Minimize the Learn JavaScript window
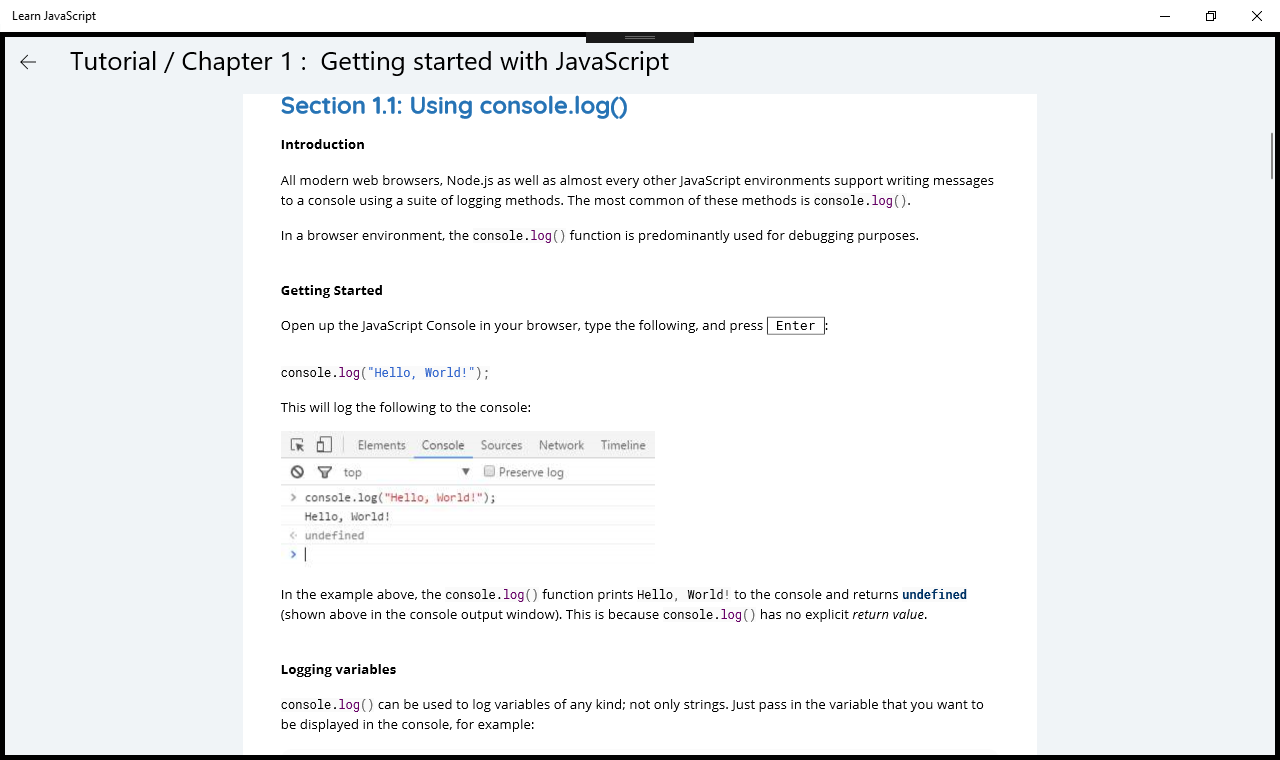The width and height of the screenshot is (1280, 760). pos(1165,16)
